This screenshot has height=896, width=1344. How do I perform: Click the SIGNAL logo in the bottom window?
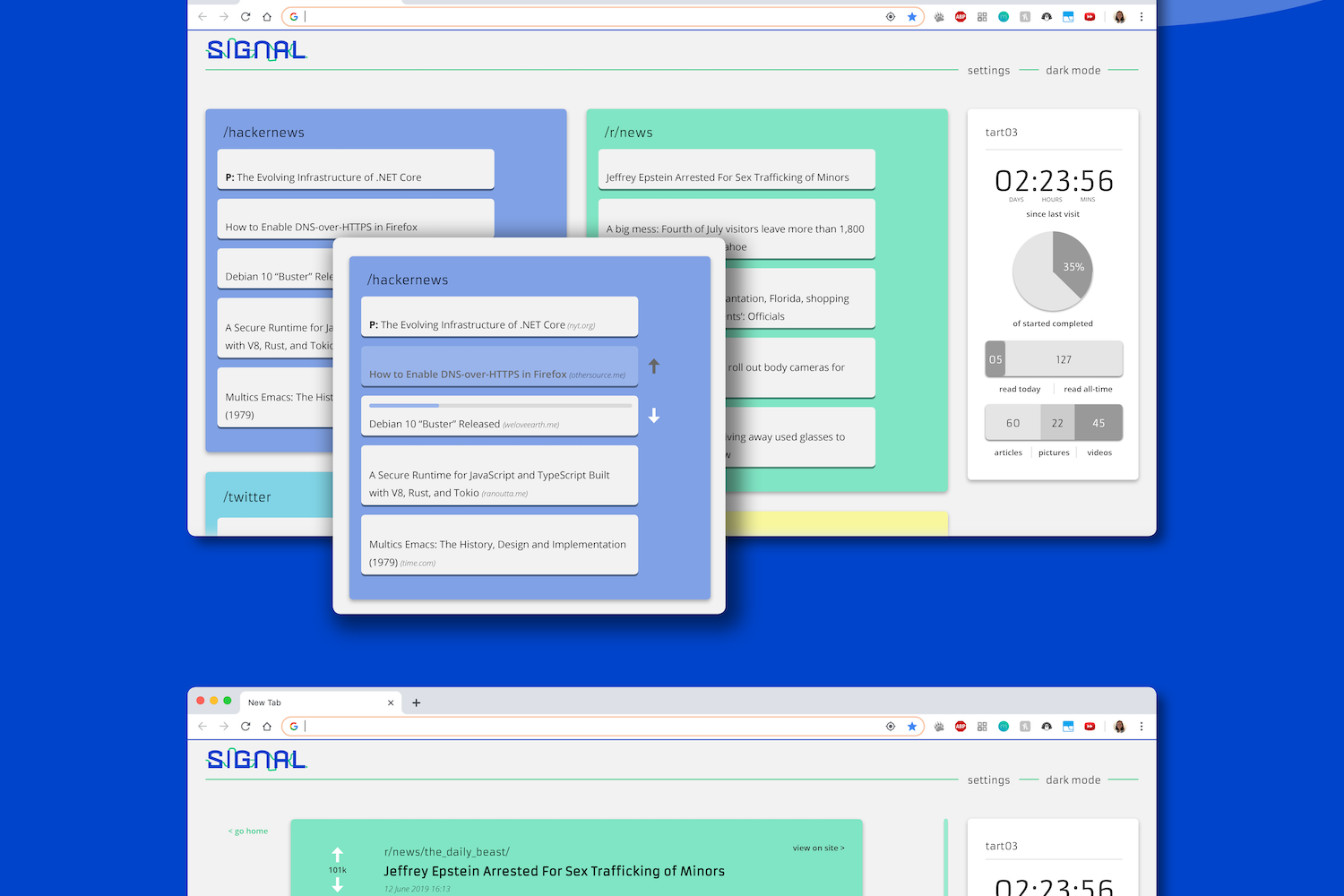pos(257,760)
